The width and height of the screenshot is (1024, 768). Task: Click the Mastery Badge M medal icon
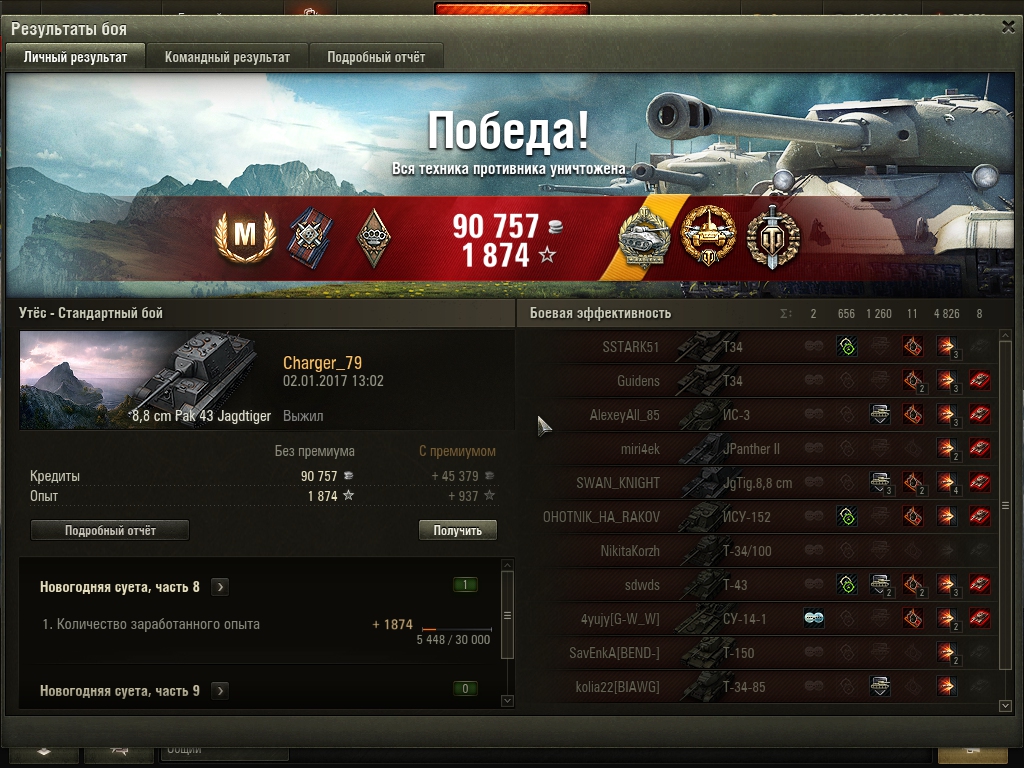pos(245,236)
